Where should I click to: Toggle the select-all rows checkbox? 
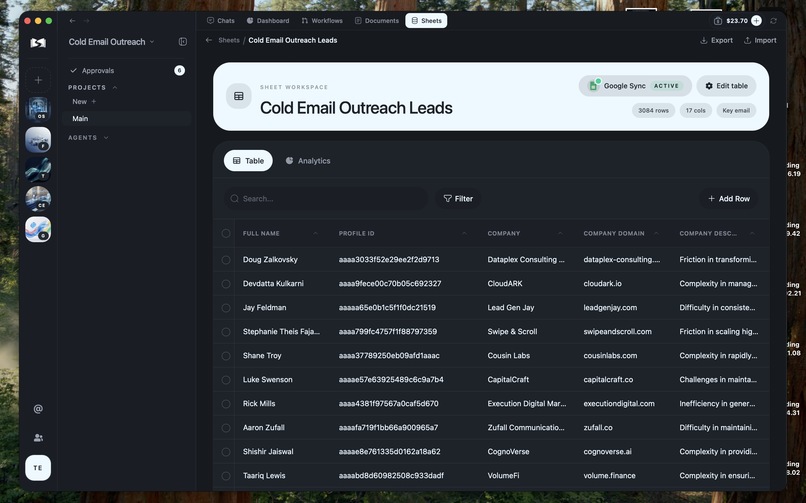tap(226, 233)
